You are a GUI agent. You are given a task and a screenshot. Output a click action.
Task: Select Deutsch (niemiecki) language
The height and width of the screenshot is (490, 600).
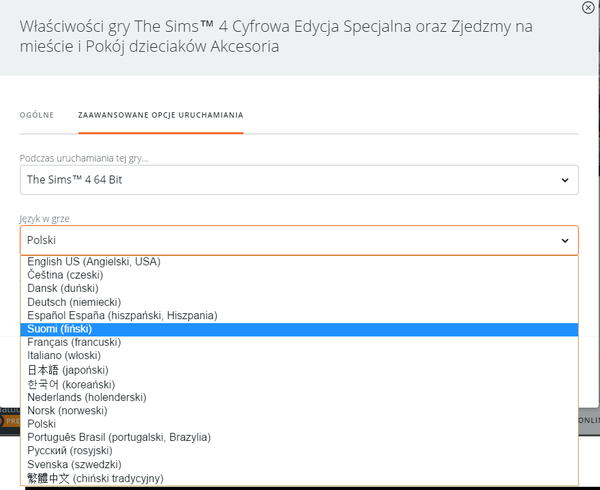[74, 302]
